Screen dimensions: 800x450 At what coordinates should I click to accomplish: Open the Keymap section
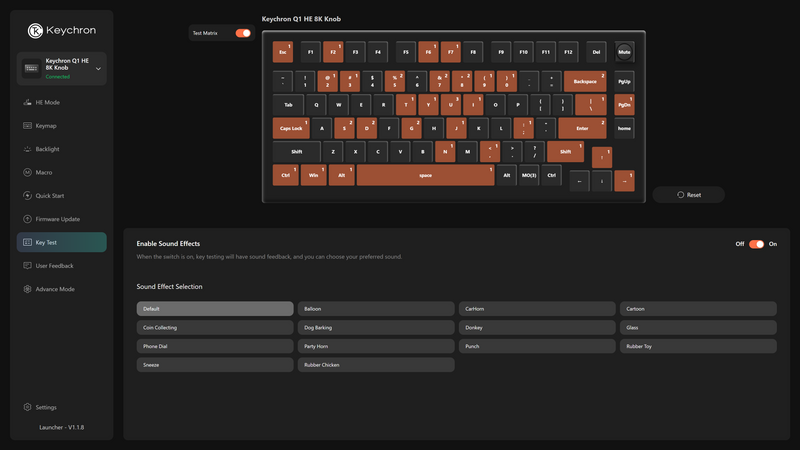pos(62,126)
